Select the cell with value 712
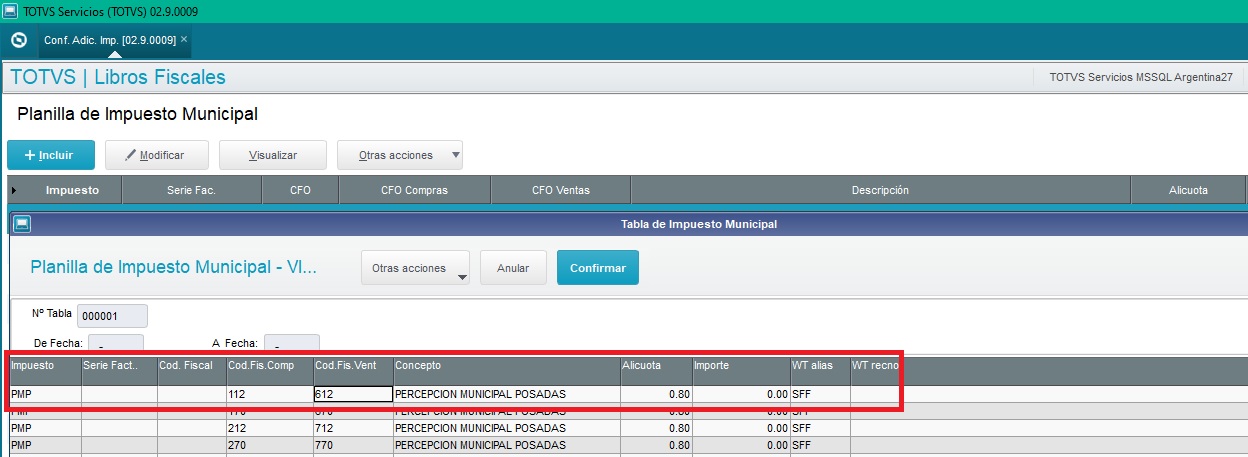The width and height of the screenshot is (1248, 457). click(352, 428)
